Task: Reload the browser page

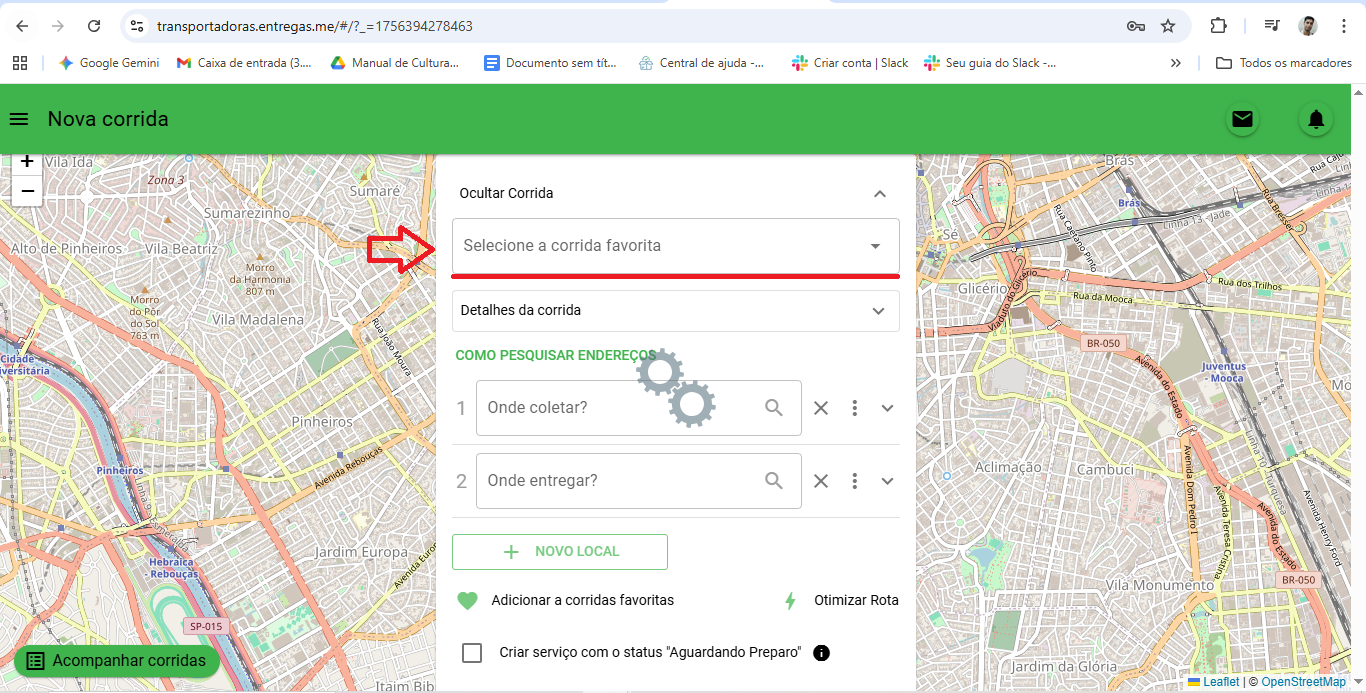Action: click(x=94, y=26)
